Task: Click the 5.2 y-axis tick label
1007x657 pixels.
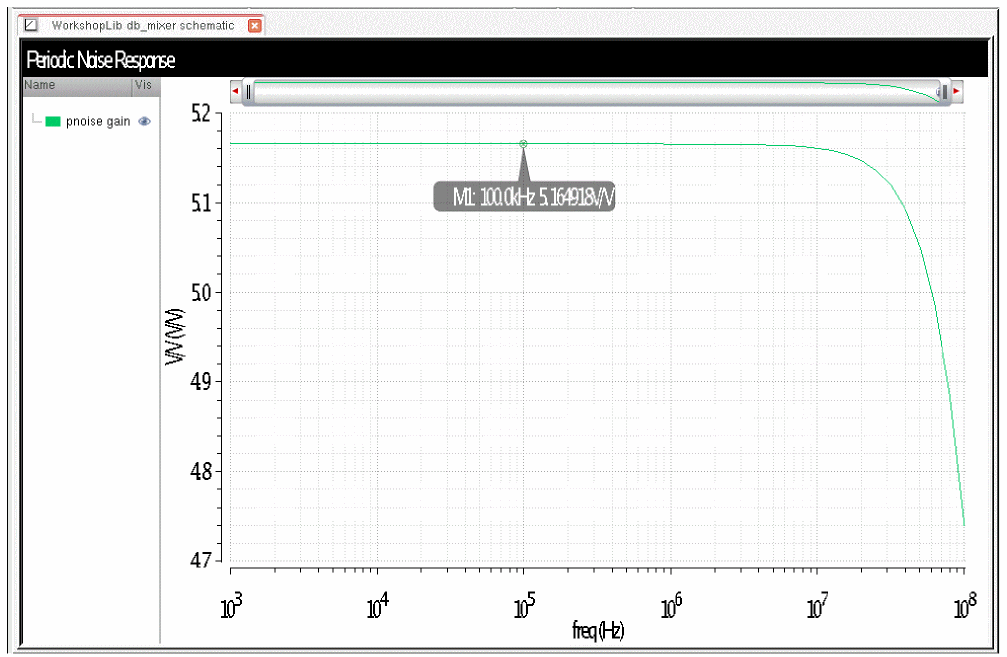Action: (x=200, y=114)
